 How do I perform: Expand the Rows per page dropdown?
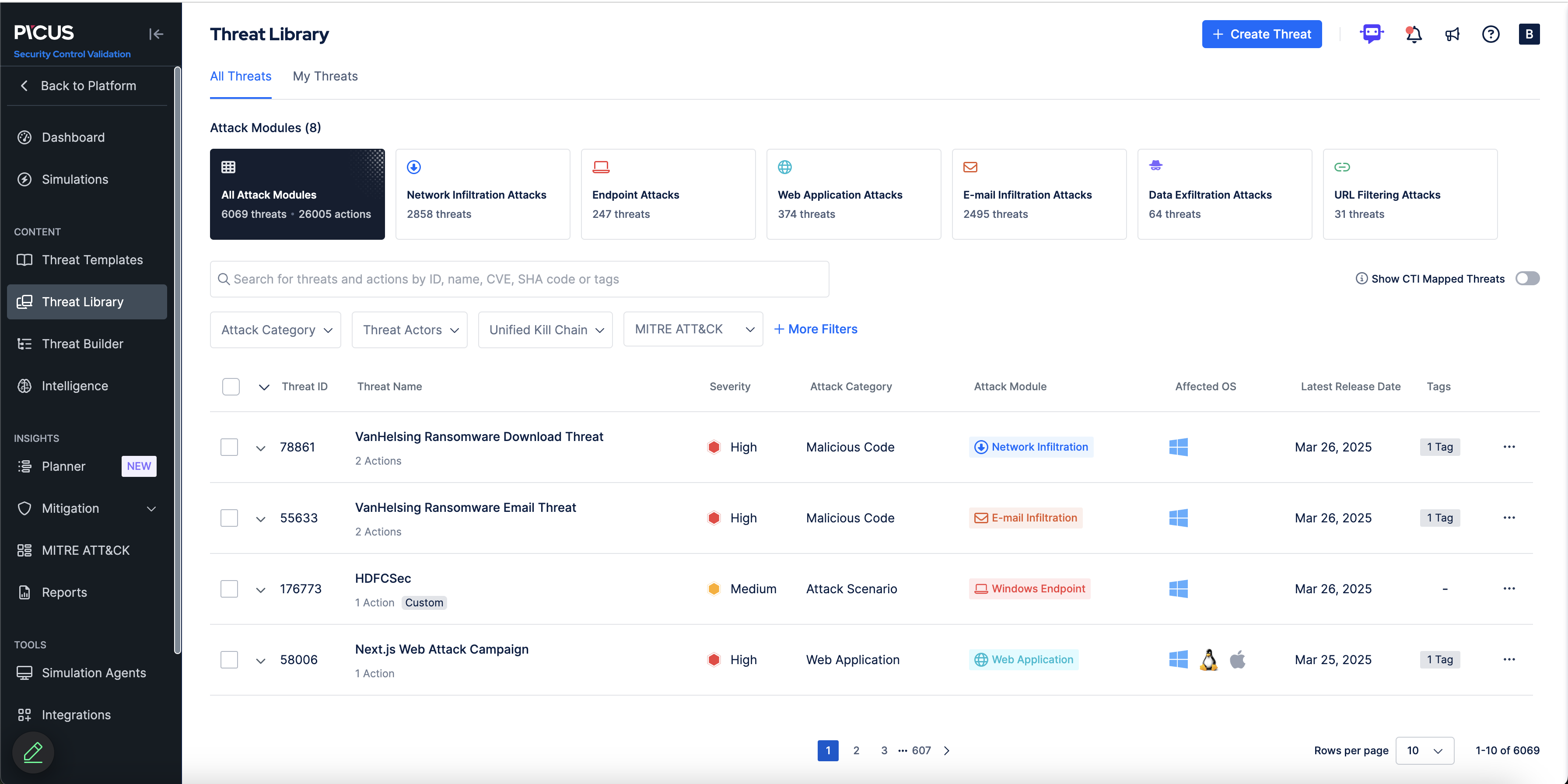(x=1424, y=750)
